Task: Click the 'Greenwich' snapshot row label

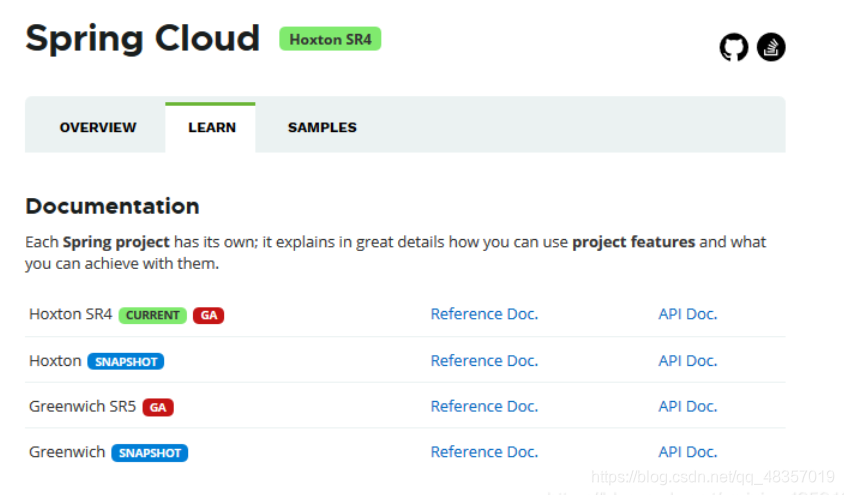Action: [x=67, y=452]
